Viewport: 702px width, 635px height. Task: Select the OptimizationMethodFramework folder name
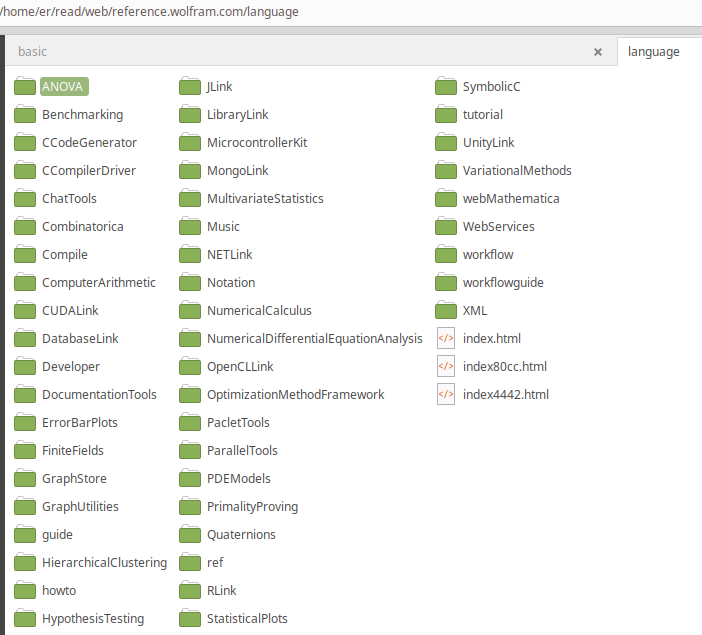coord(295,395)
